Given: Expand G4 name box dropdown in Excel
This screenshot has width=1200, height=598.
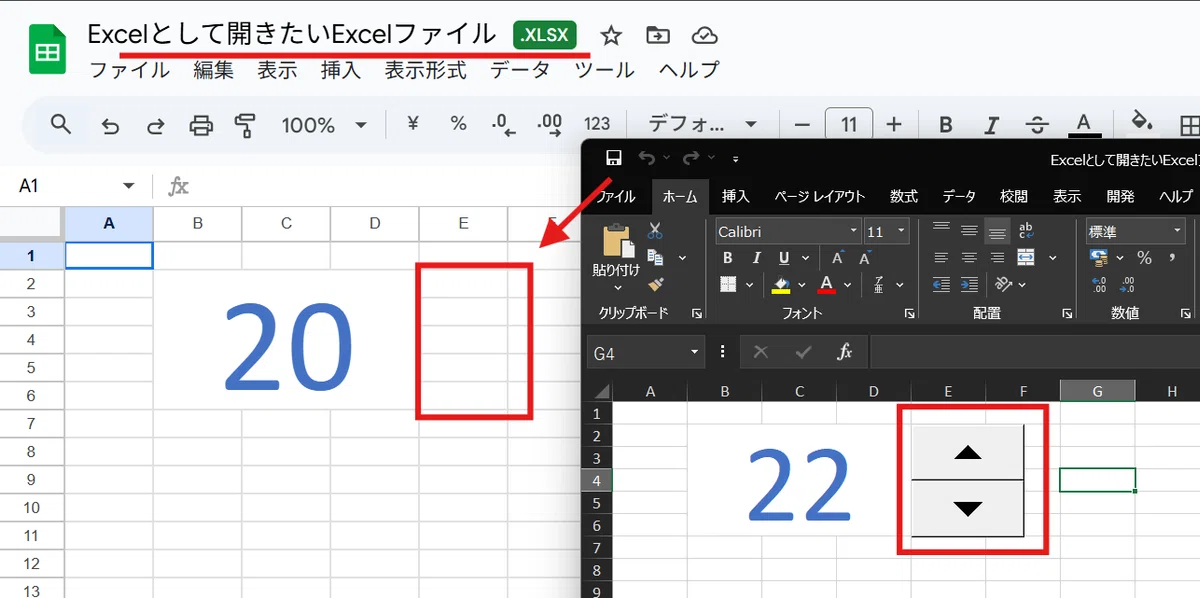Looking at the screenshot, I should point(694,352).
